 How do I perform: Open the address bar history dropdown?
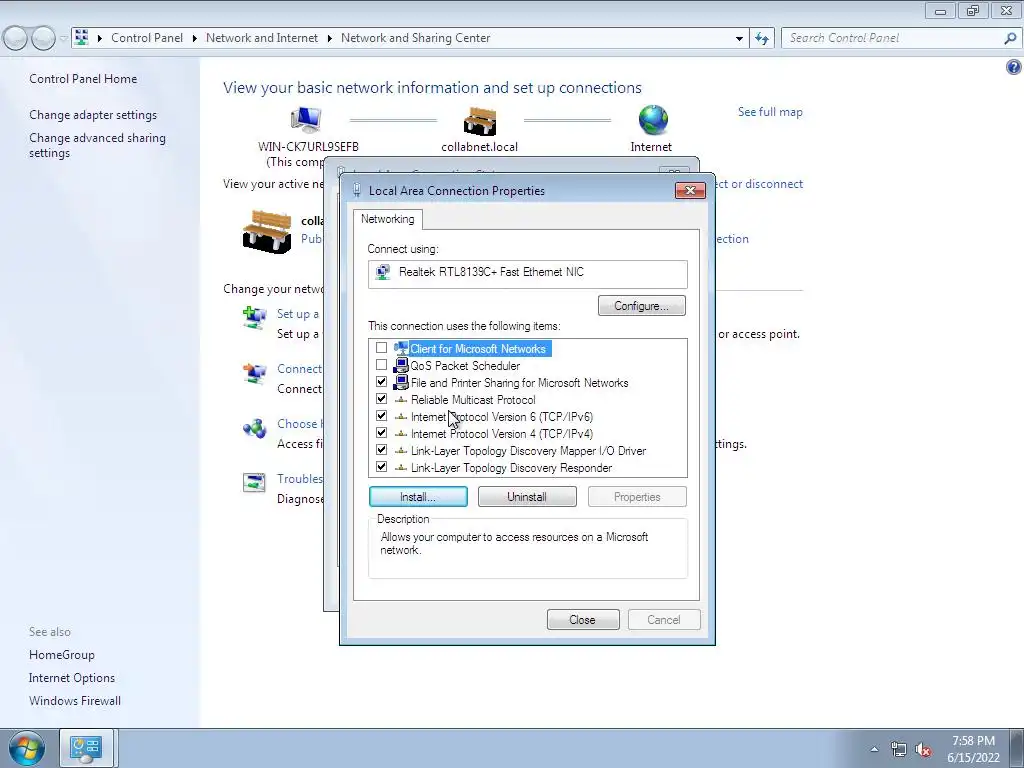(x=739, y=38)
